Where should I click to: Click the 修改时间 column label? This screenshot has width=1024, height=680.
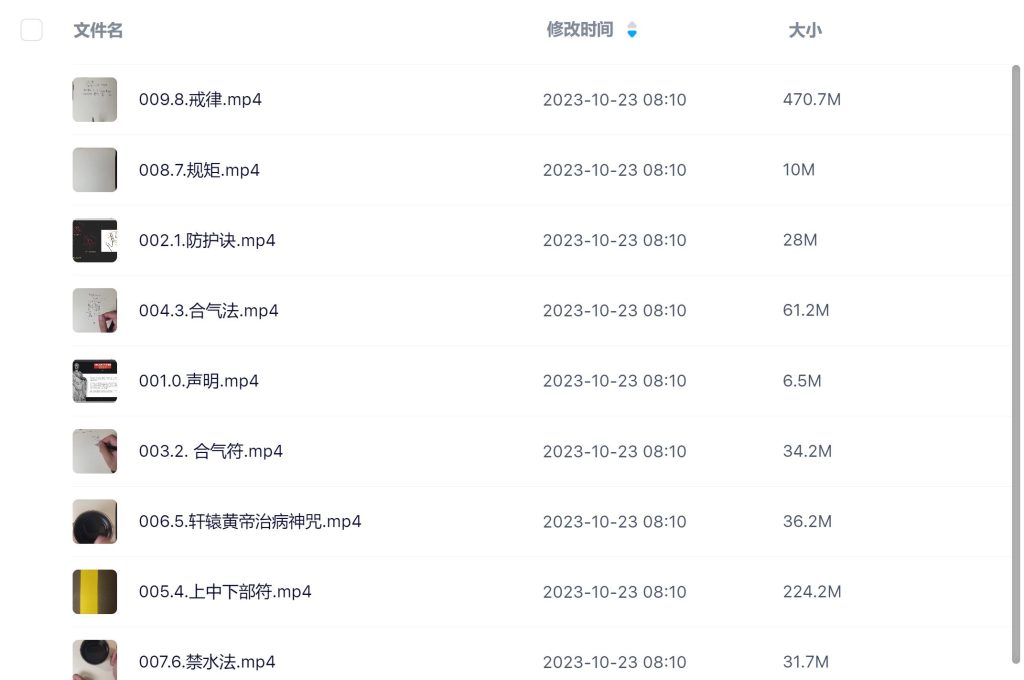[x=580, y=30]
